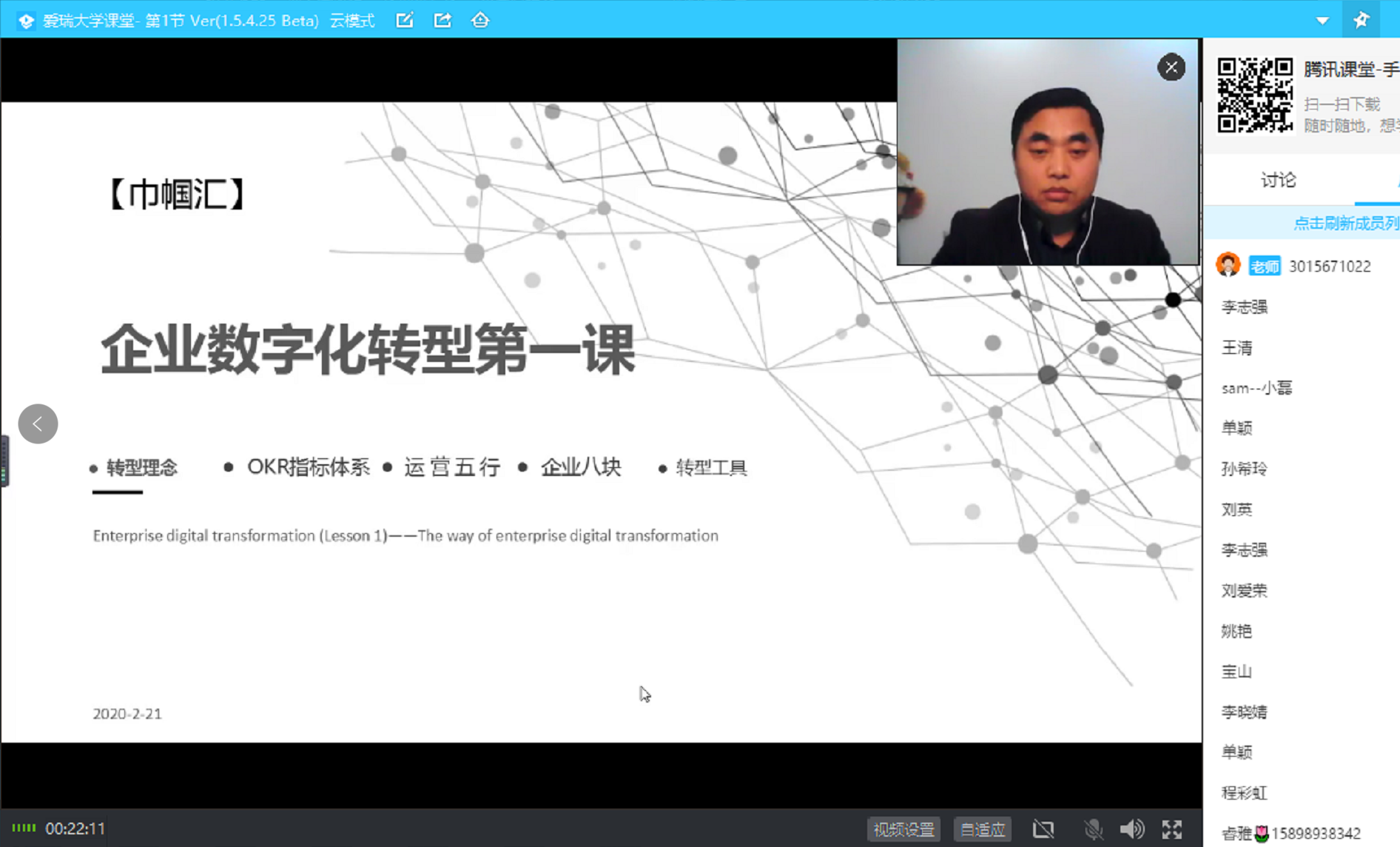Select member sam--小磊 in the list
Viewport: 1400px width, 847px height.
tap(1256, 387)
